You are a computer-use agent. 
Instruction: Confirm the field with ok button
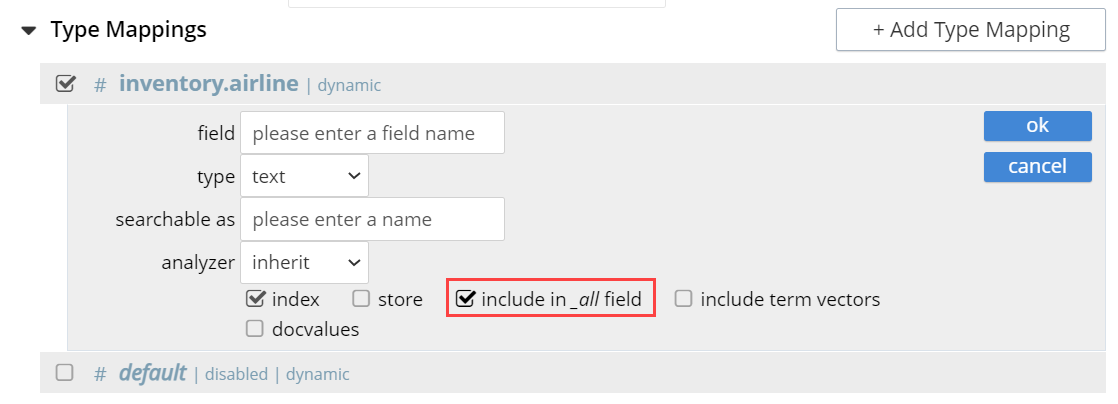1037,126
